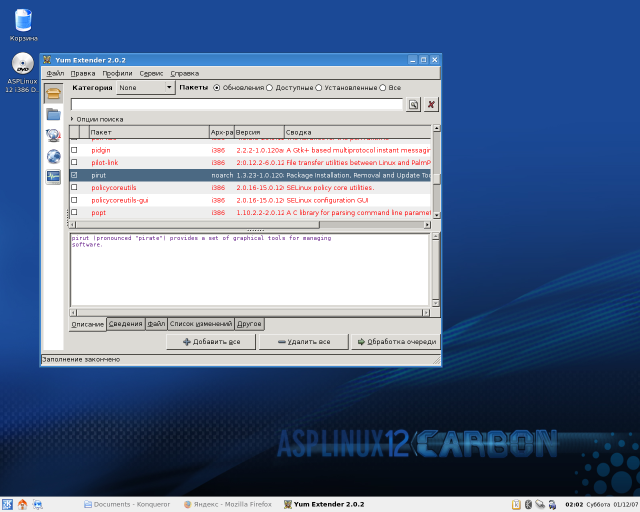Click the taskbar icon right of home

click(x=38, y=505)
